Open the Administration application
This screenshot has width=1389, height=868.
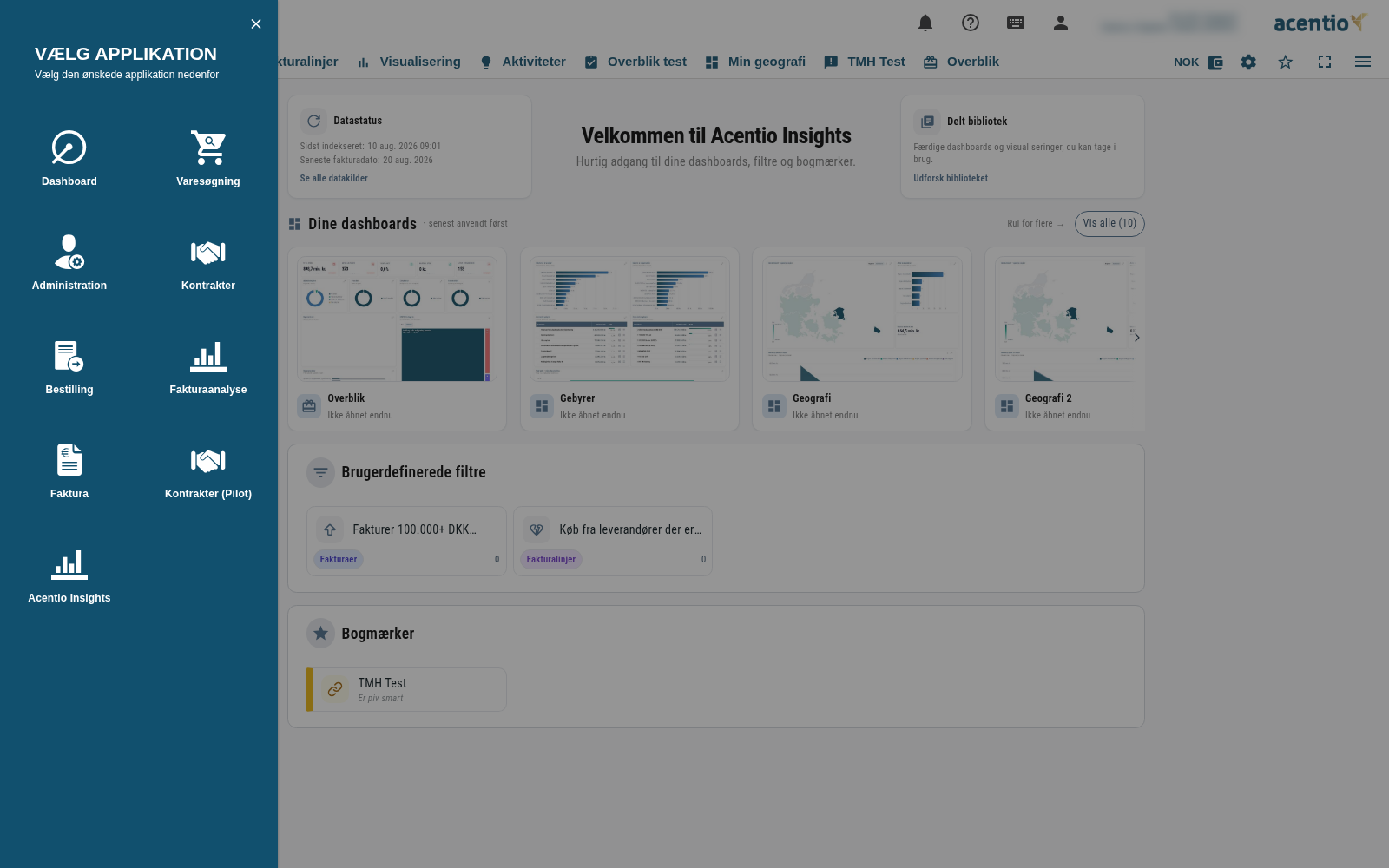[69, 262]
